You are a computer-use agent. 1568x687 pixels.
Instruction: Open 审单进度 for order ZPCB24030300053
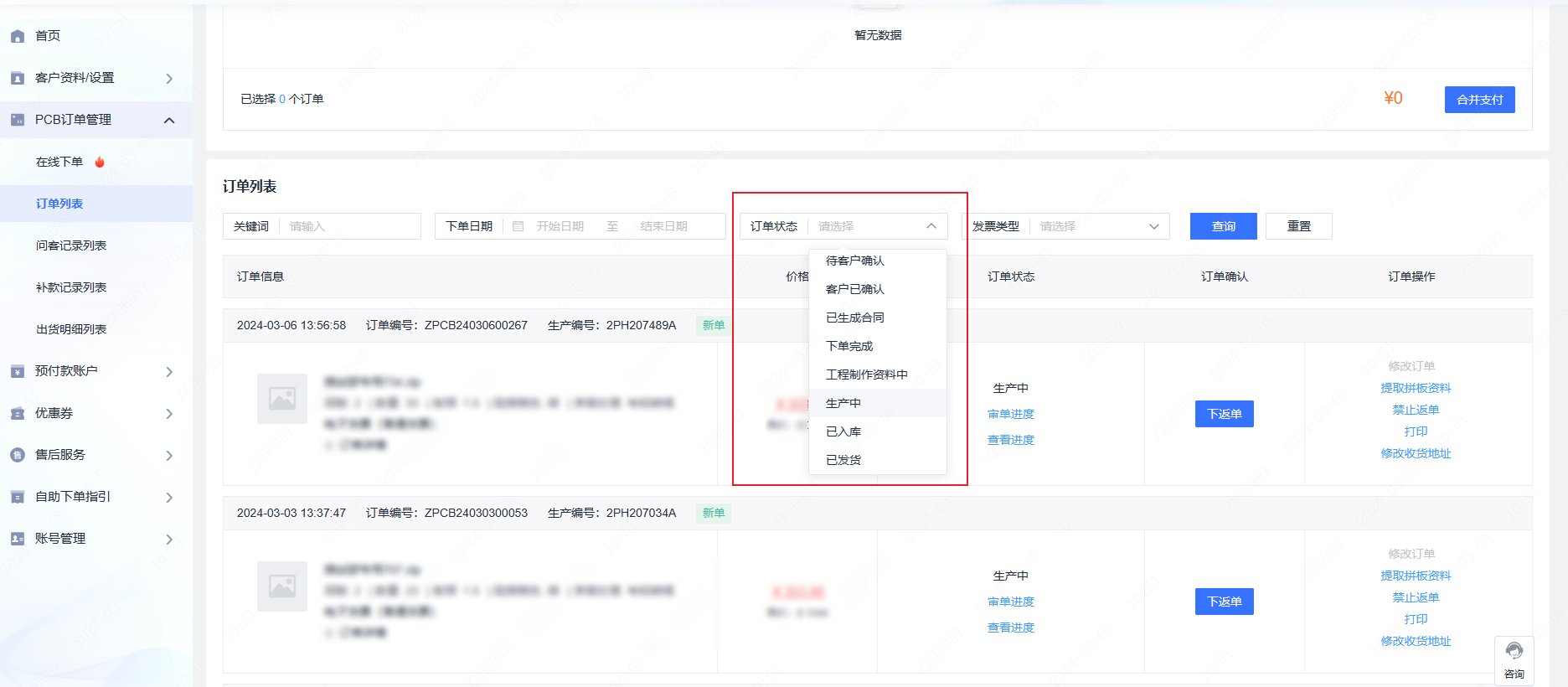point(1011,602)
